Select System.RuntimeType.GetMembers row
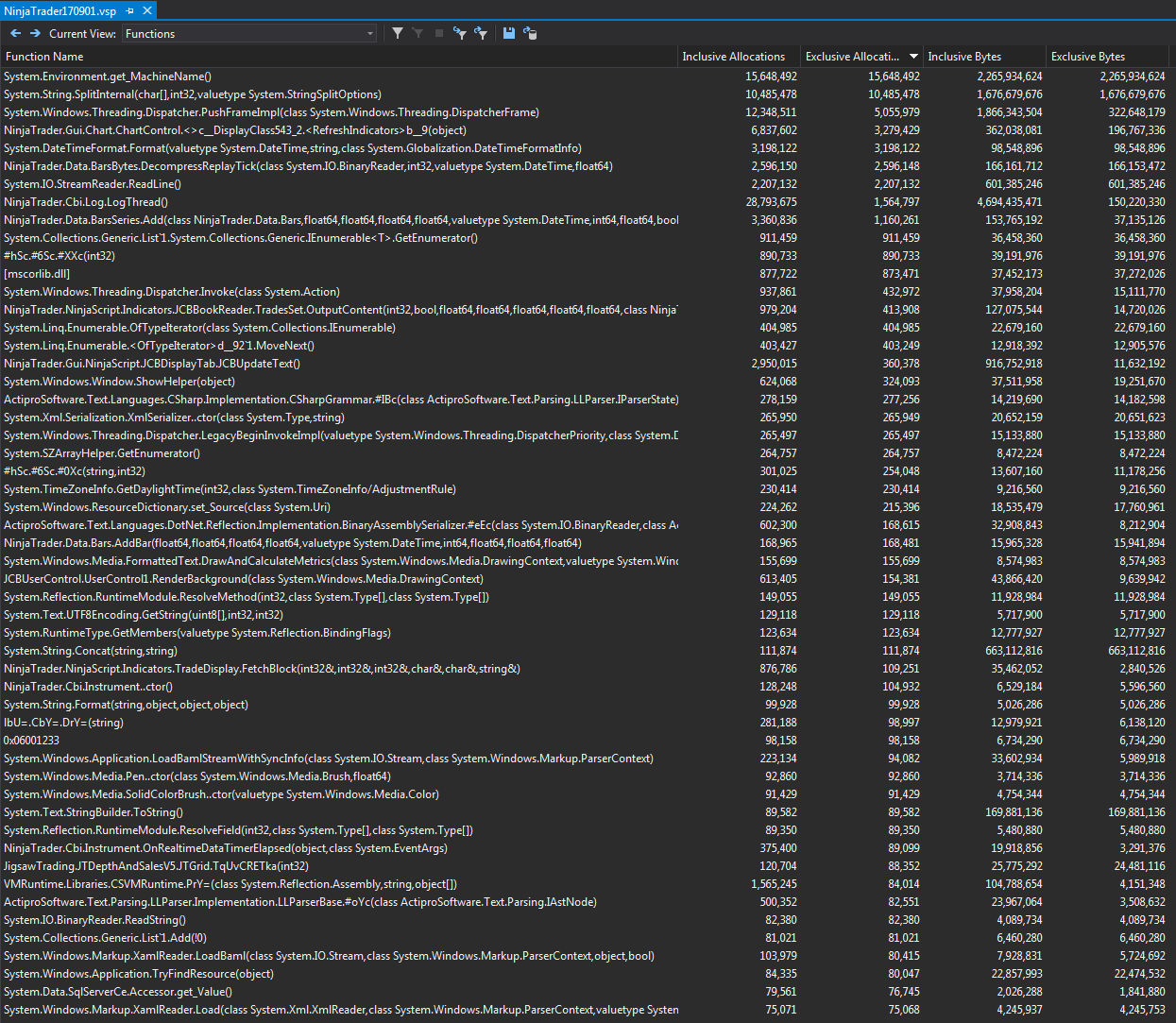Viewport: 1176px width, 1023px height. (x=586, y=633)
